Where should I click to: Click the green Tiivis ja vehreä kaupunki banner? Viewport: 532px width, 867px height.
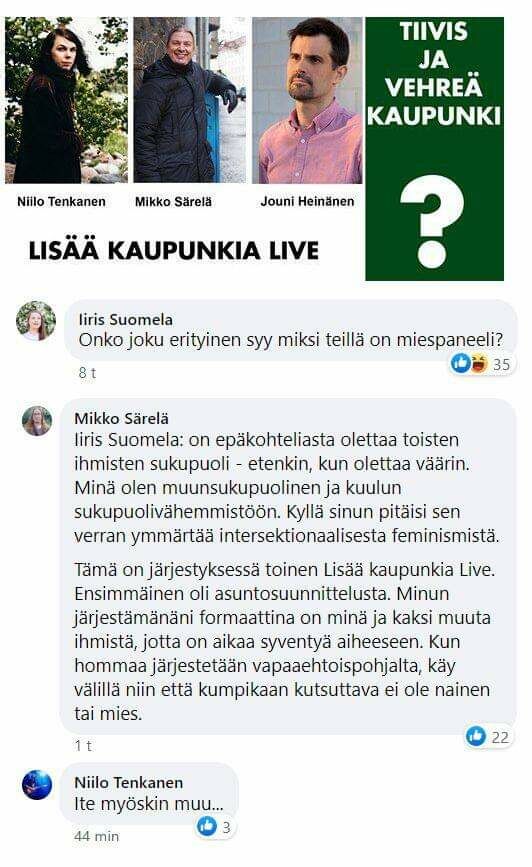coord(435,149)
